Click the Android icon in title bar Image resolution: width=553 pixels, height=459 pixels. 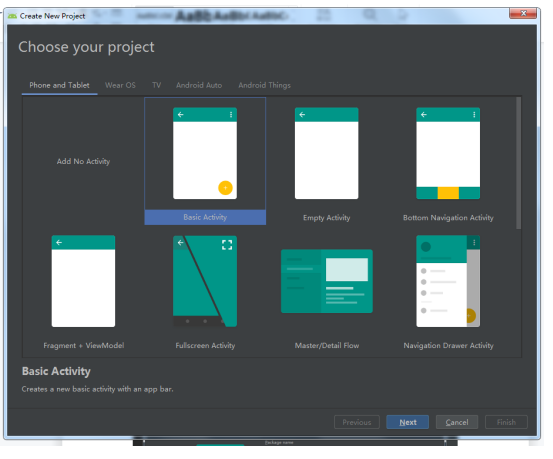13,17
